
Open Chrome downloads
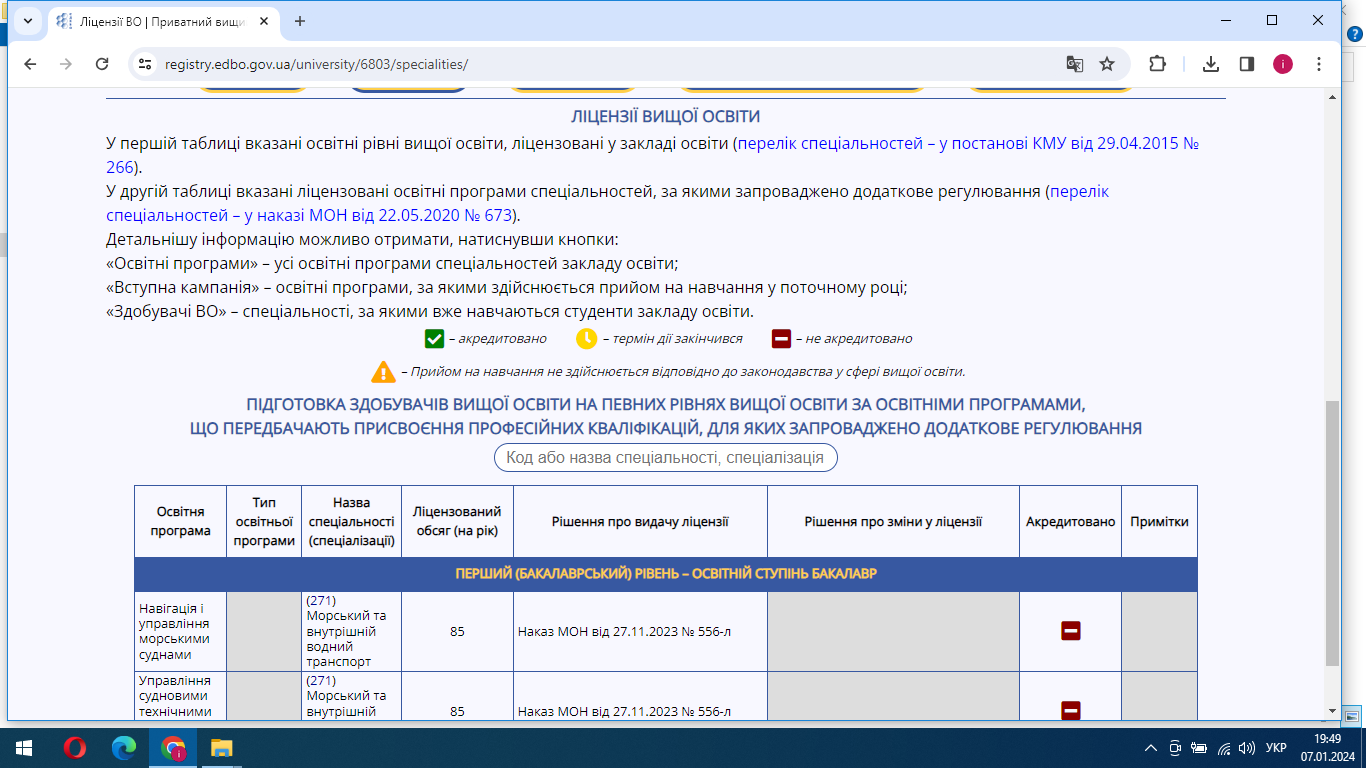pyautogui.click(x=1211, y=64)
